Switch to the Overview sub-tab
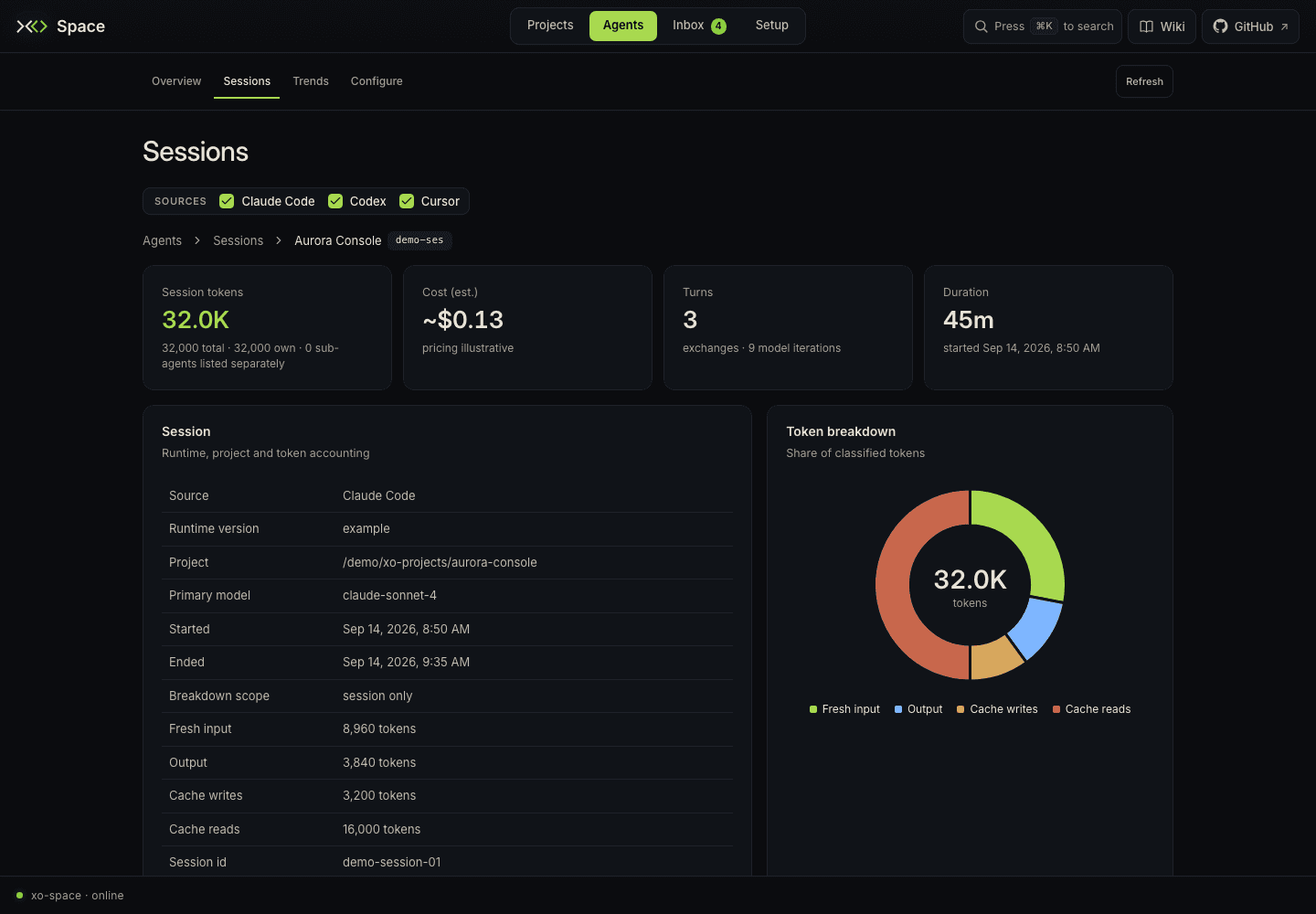Image resolution: width=1316 pixels, height=914 pixels. tap(176, 81)
